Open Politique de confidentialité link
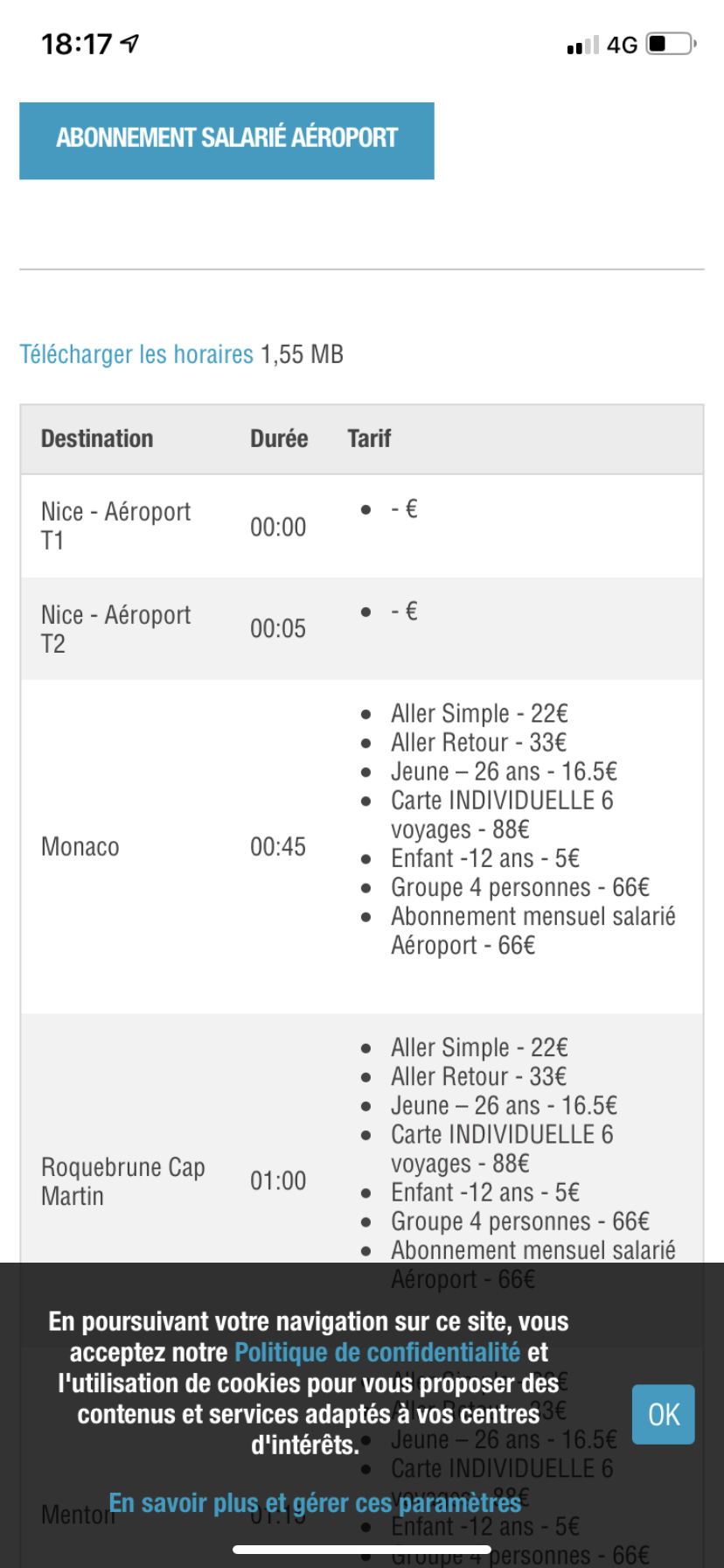Image resolution: width=724 pixels, height=1568 pixels. click(377, 1353)
